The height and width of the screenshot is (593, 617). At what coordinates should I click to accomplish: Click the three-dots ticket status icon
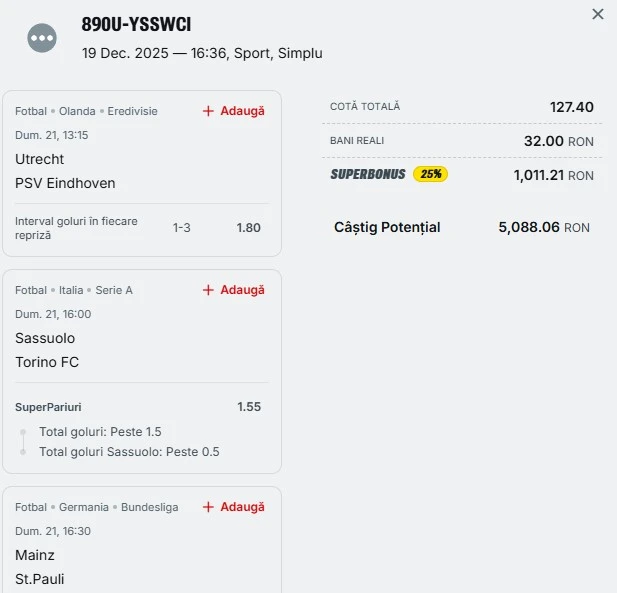(x=42, y=38)
